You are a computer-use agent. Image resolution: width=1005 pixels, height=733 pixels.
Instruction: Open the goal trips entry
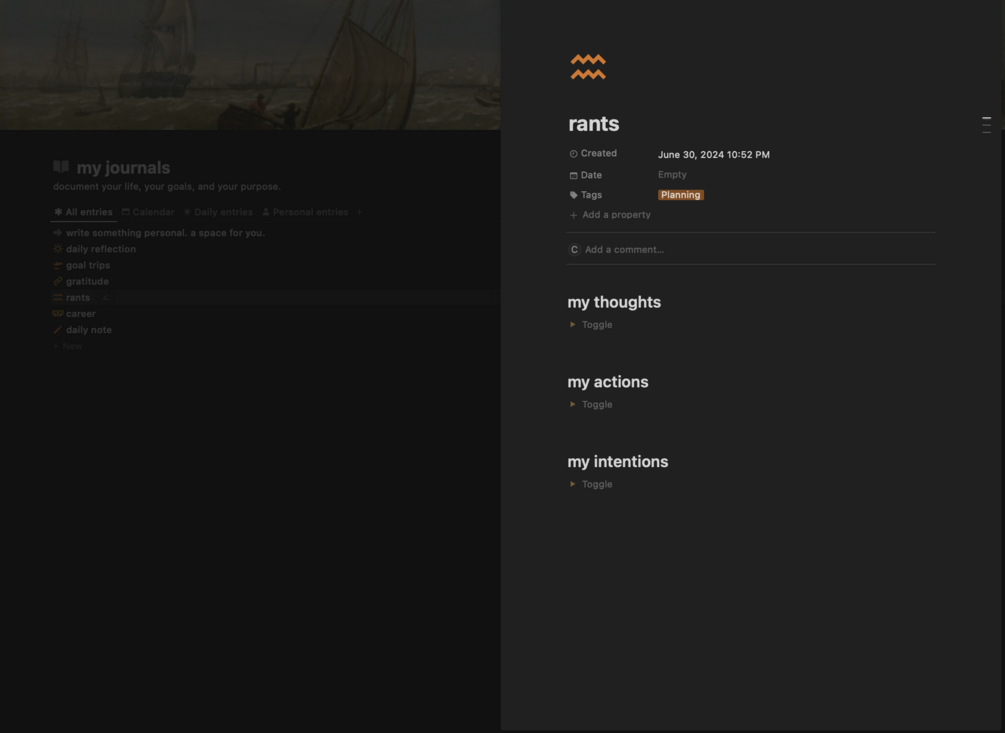tap(88, 265)
